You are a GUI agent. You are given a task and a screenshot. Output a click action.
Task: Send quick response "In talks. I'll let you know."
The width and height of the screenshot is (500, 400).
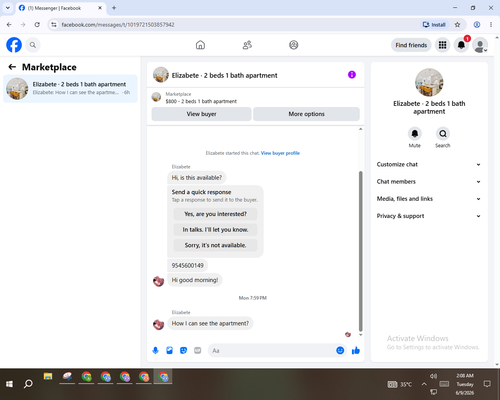point(215,230)
